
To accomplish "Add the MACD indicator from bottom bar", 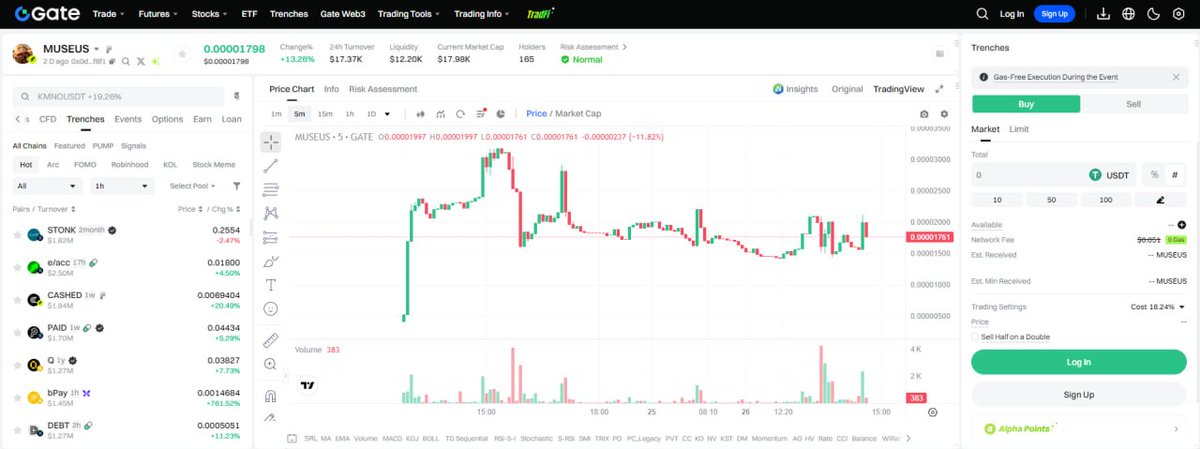I will click(x=392, y=438).
